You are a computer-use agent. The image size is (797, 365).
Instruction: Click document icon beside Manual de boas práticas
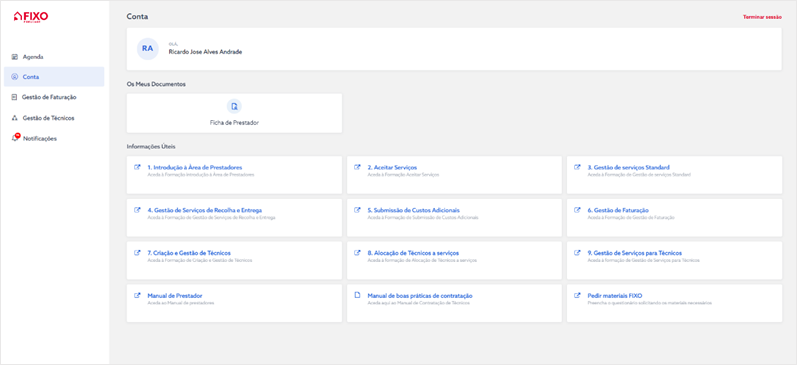(x=357, y=295)
